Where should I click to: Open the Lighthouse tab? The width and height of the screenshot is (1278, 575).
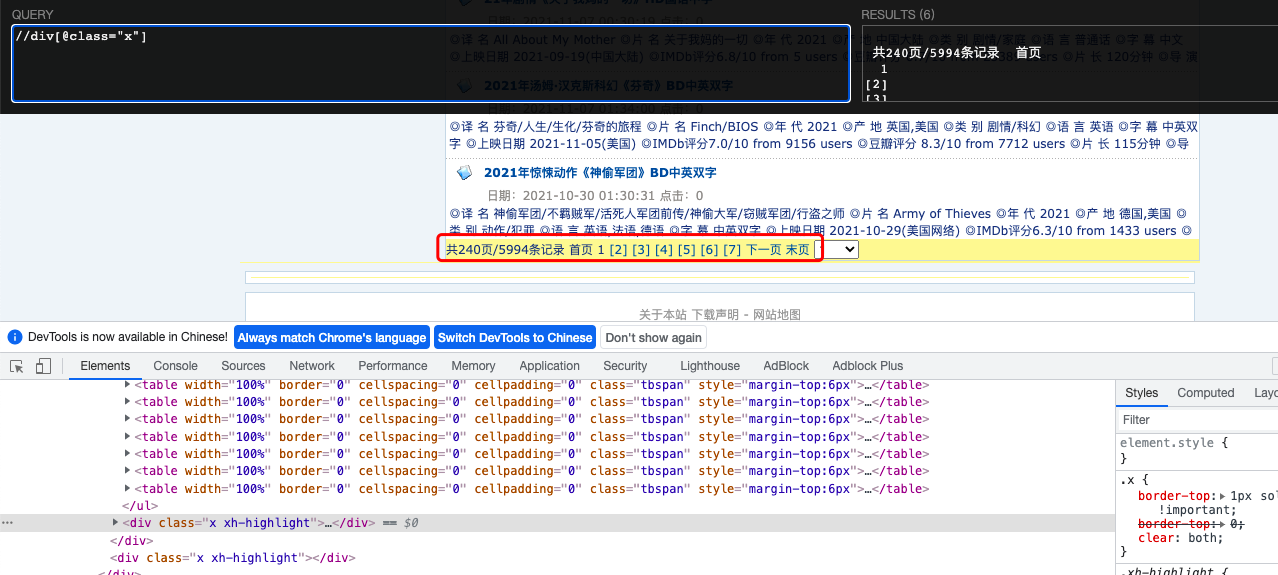(710, 366)
